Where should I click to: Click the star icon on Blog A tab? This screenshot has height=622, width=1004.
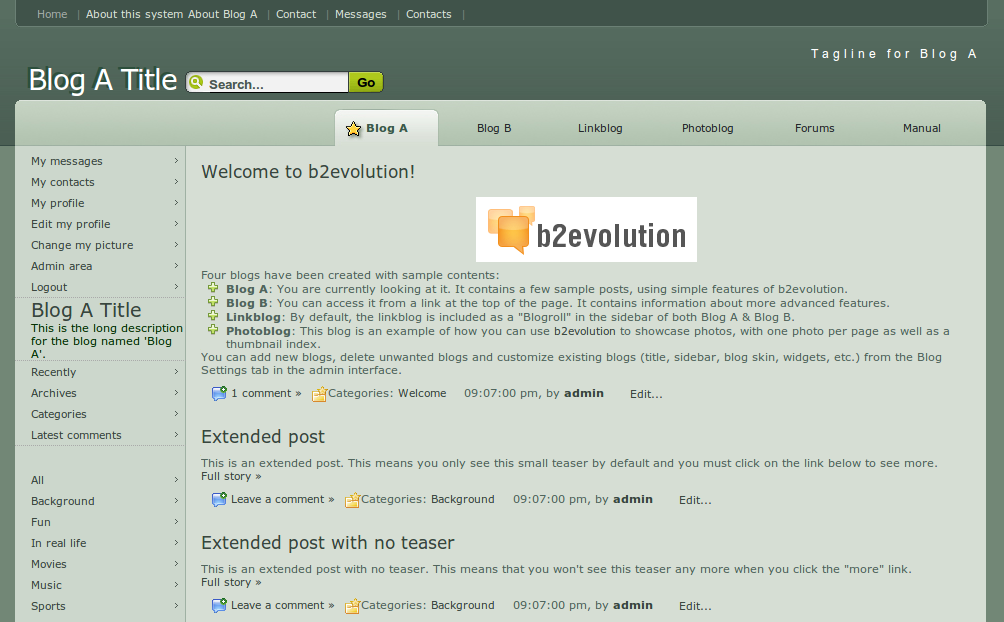(x=353, y=129)
